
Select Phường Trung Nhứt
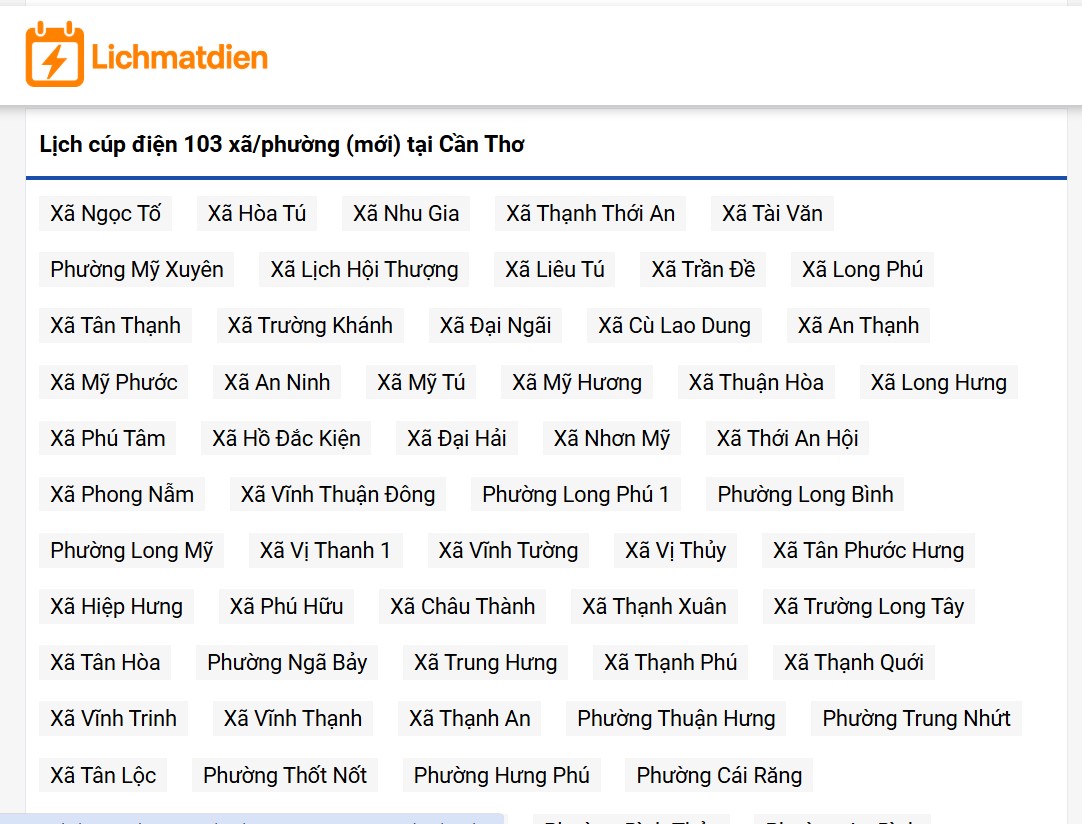[916, 718]
